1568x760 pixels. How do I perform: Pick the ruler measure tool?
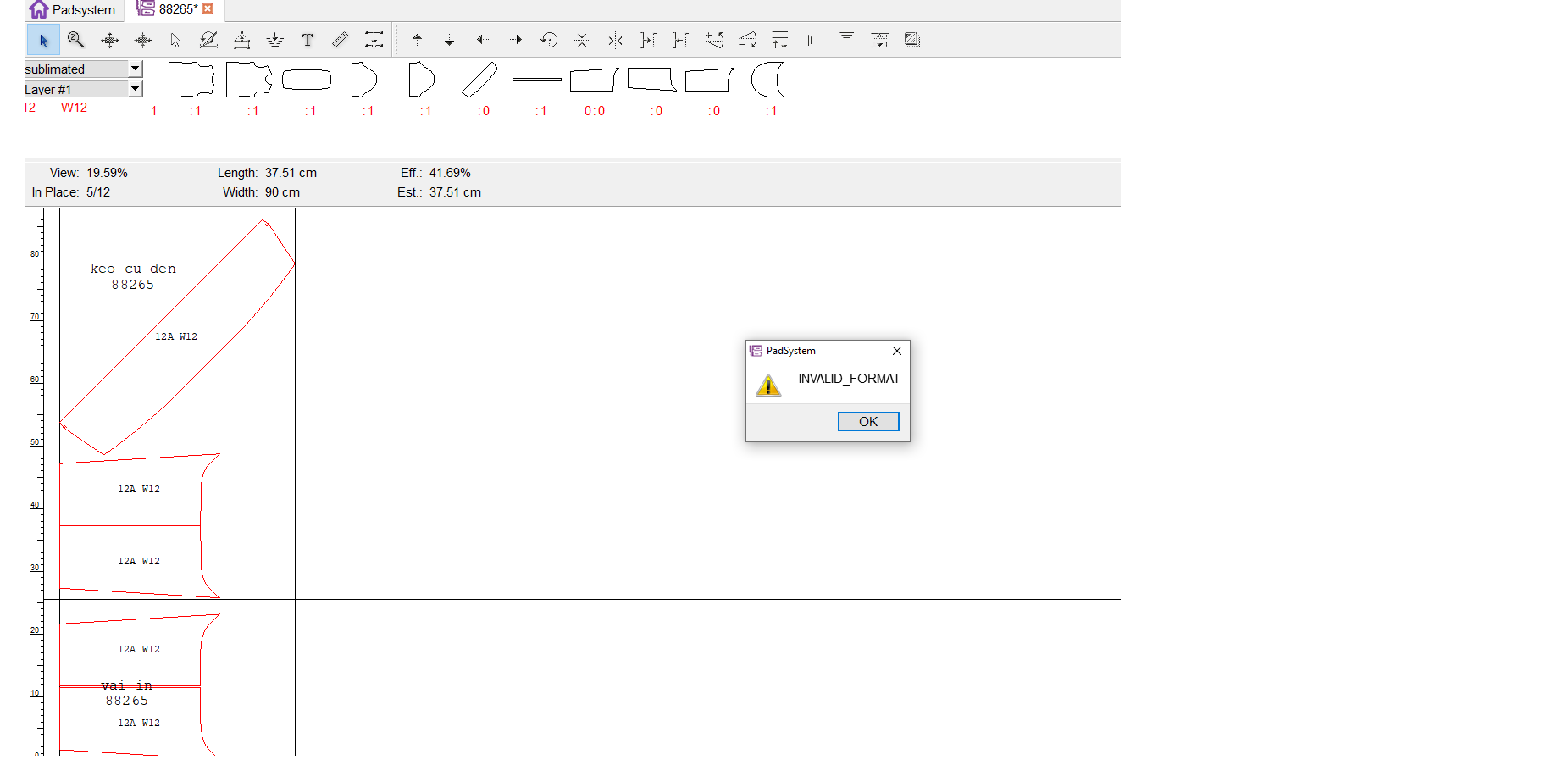coord(340,40)
